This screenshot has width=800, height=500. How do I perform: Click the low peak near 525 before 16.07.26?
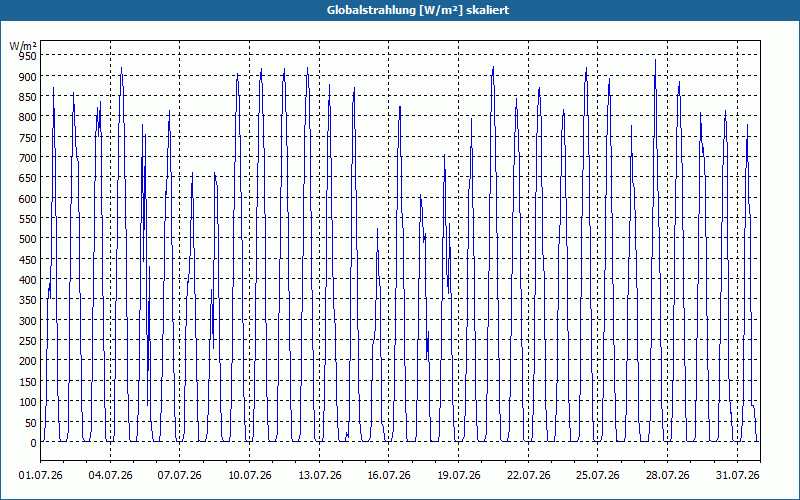pos(378,229)
